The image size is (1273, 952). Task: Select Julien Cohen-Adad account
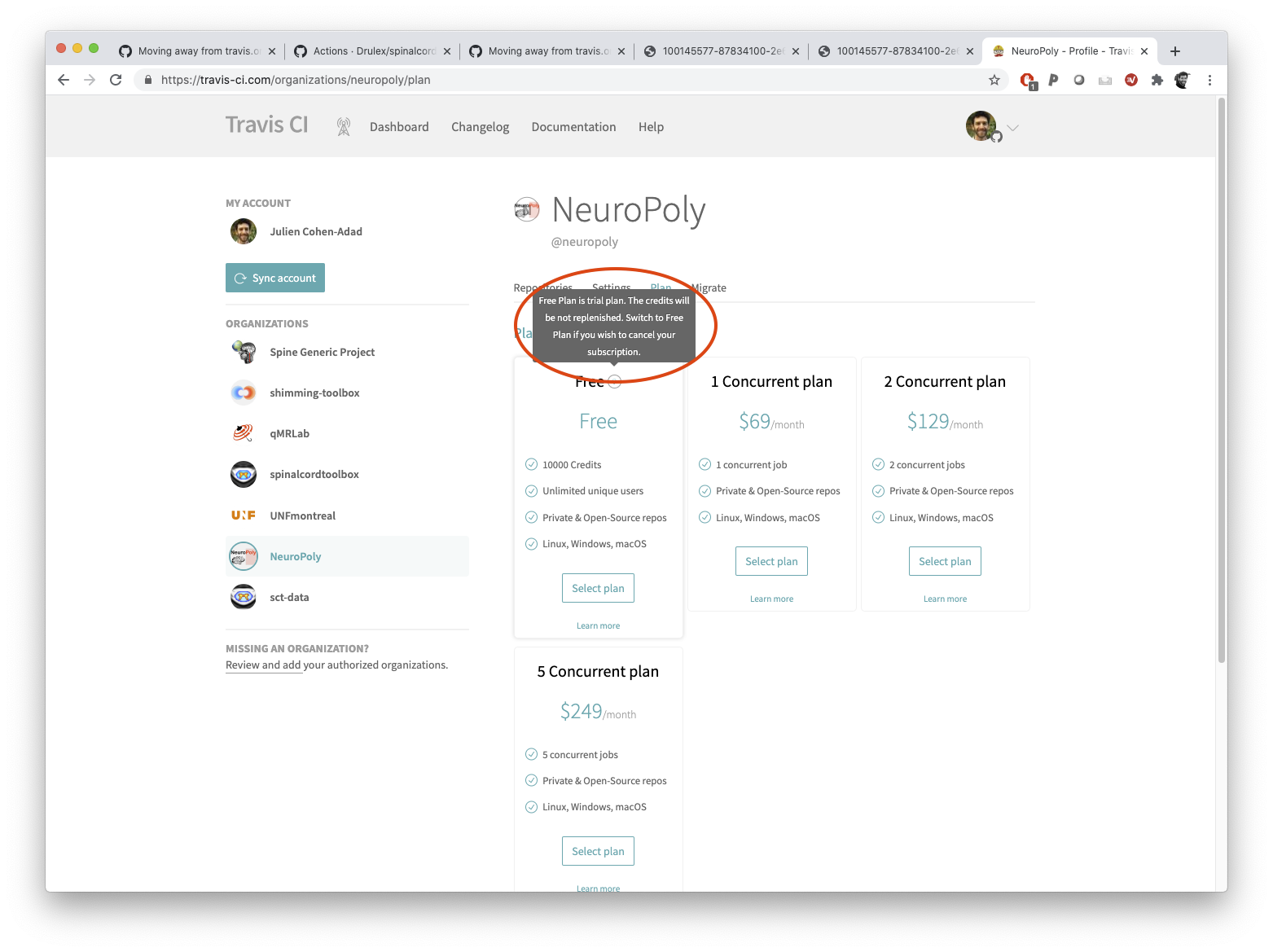point(315,231)
